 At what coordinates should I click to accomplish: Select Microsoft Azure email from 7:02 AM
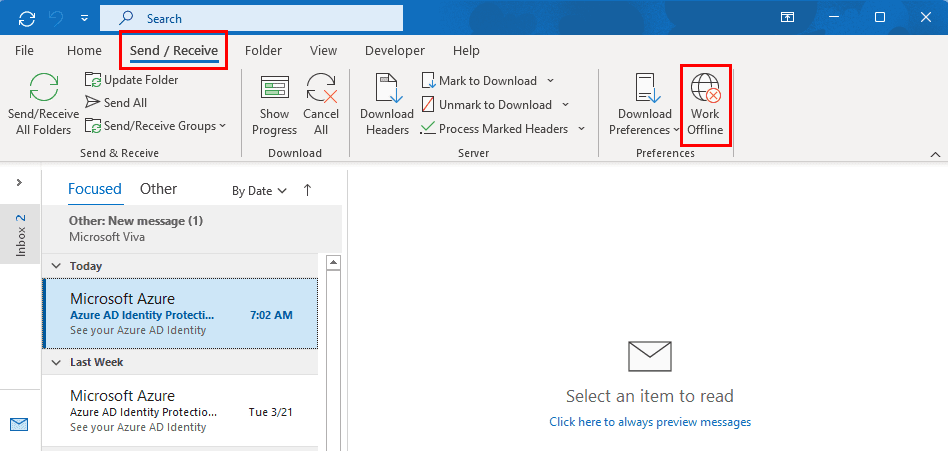pyautogui.click(x=180, y=314)
